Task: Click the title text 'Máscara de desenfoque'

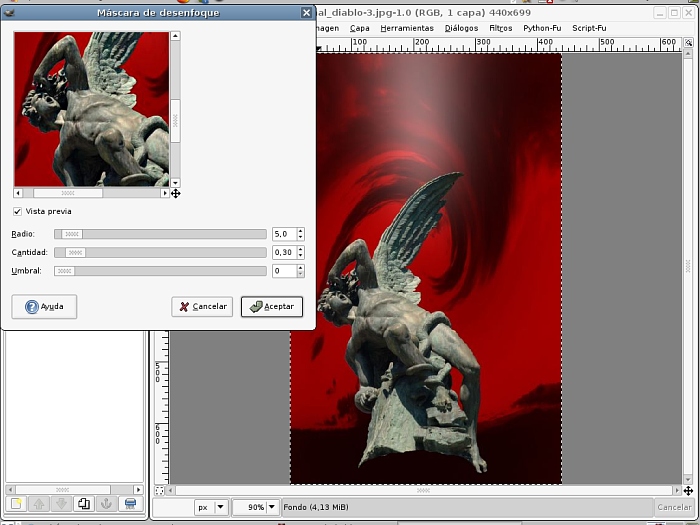Action: (x=158, y=12)
